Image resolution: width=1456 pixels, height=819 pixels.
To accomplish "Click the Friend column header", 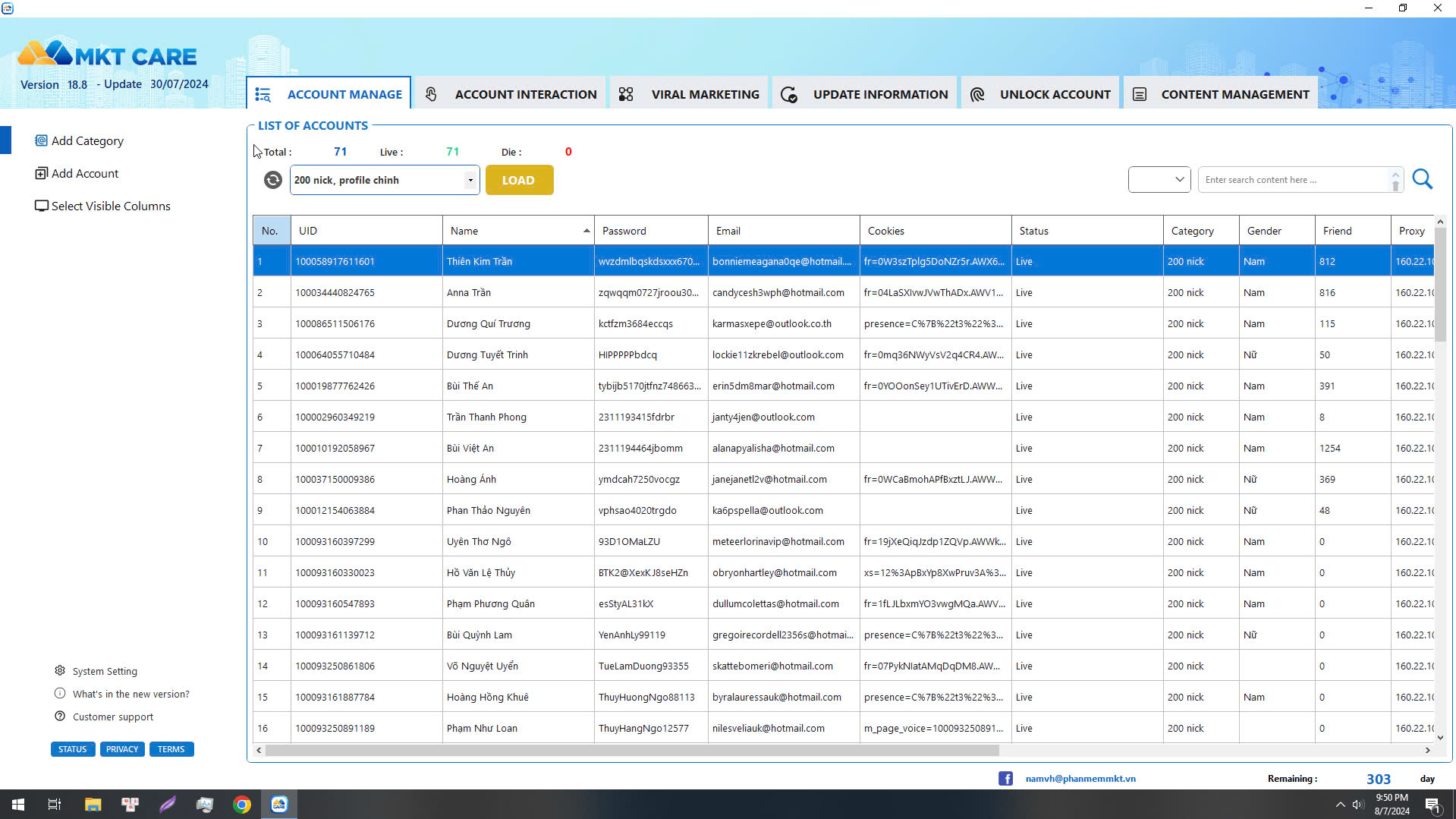I will click(x=1353, y=231).
